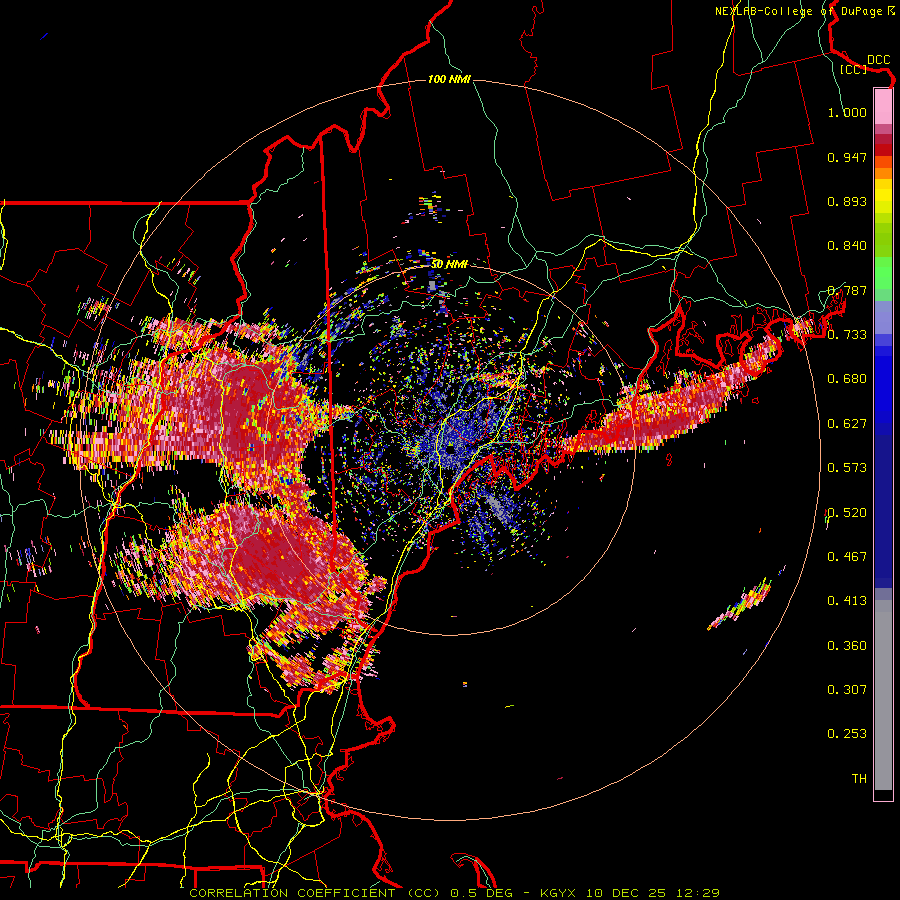Pick the gray lower color bar segment
Image resolution: width=900 pixels, height=900 pixels.
click(x=883, y=695)
